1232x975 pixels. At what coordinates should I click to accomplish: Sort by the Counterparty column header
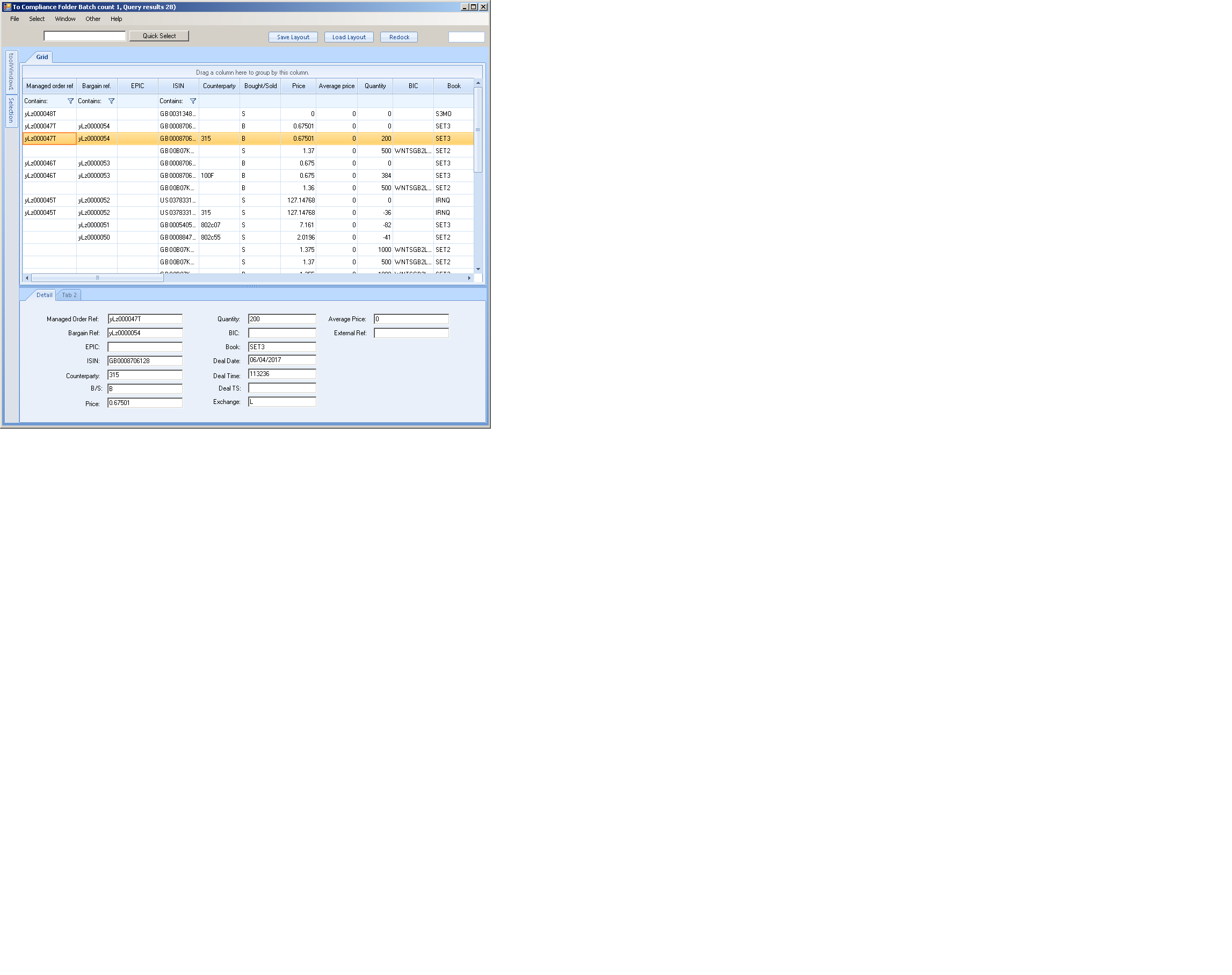pos(219,86)
